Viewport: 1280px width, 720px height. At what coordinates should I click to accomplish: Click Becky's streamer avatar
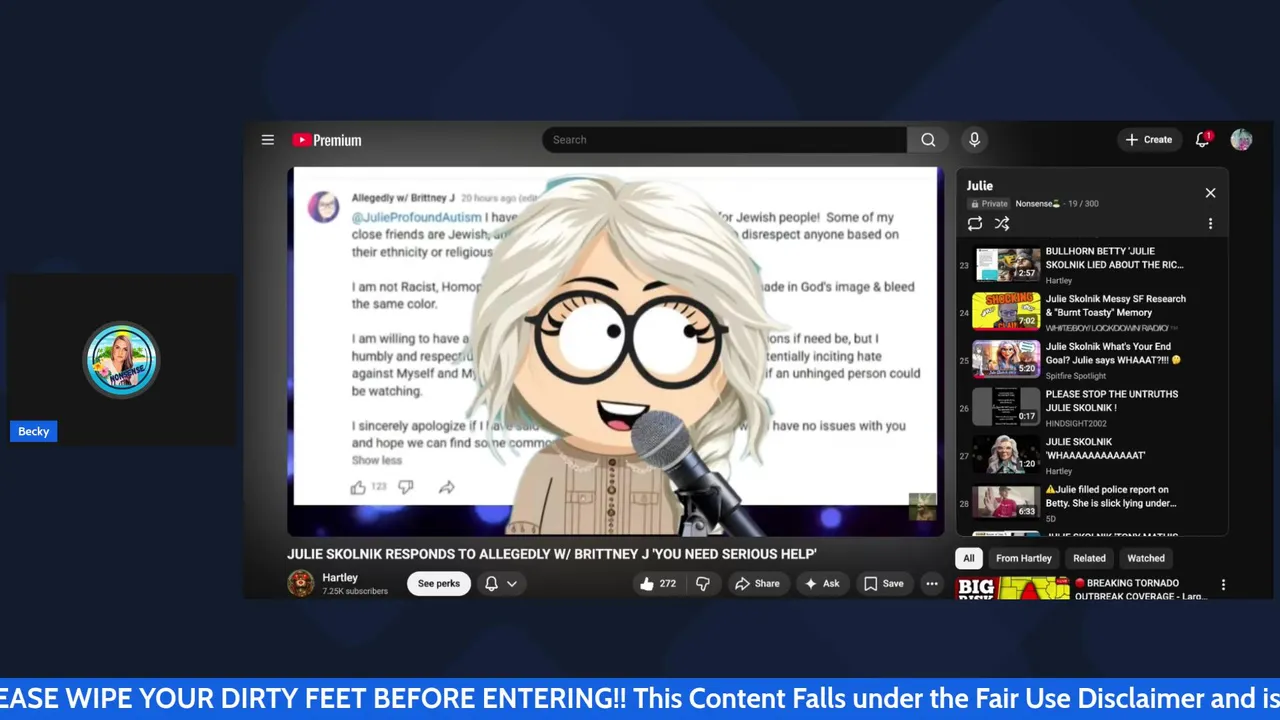click(121, 360)
